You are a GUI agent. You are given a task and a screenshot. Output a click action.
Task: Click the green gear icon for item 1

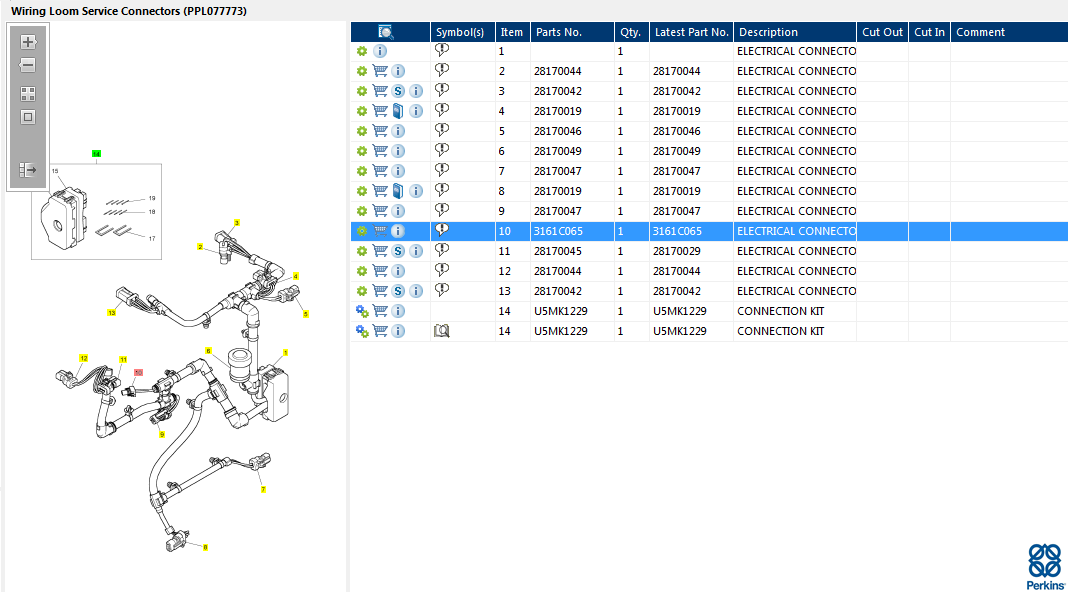(x=362, y=51)
